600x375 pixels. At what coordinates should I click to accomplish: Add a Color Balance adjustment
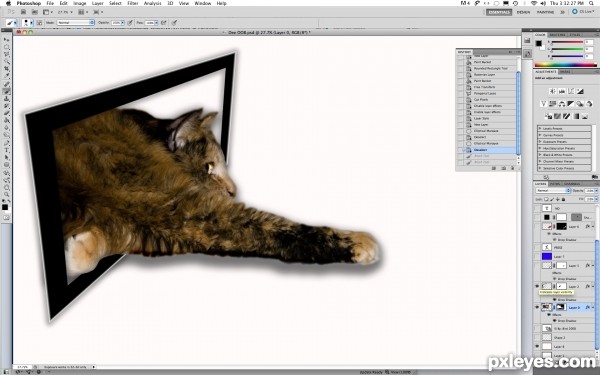pyautogui.click(x=562, y=104)
